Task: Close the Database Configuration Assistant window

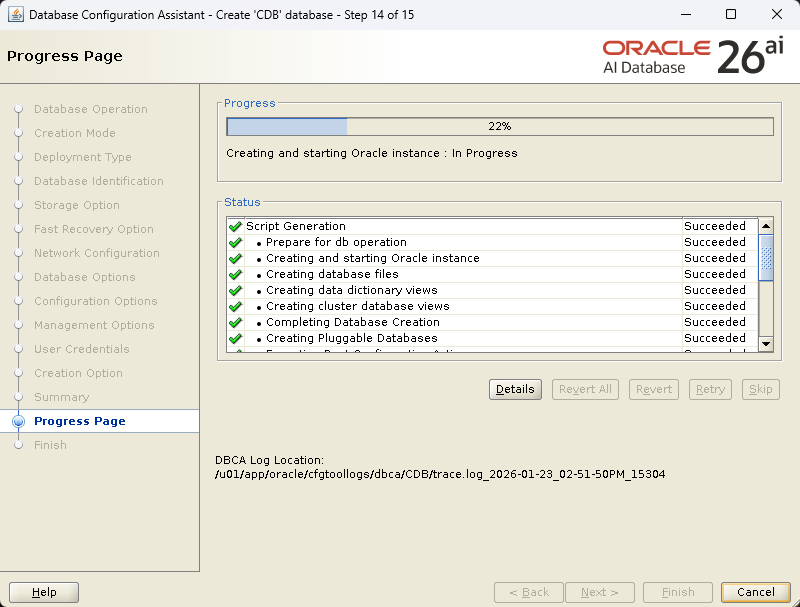Action: 777,14
